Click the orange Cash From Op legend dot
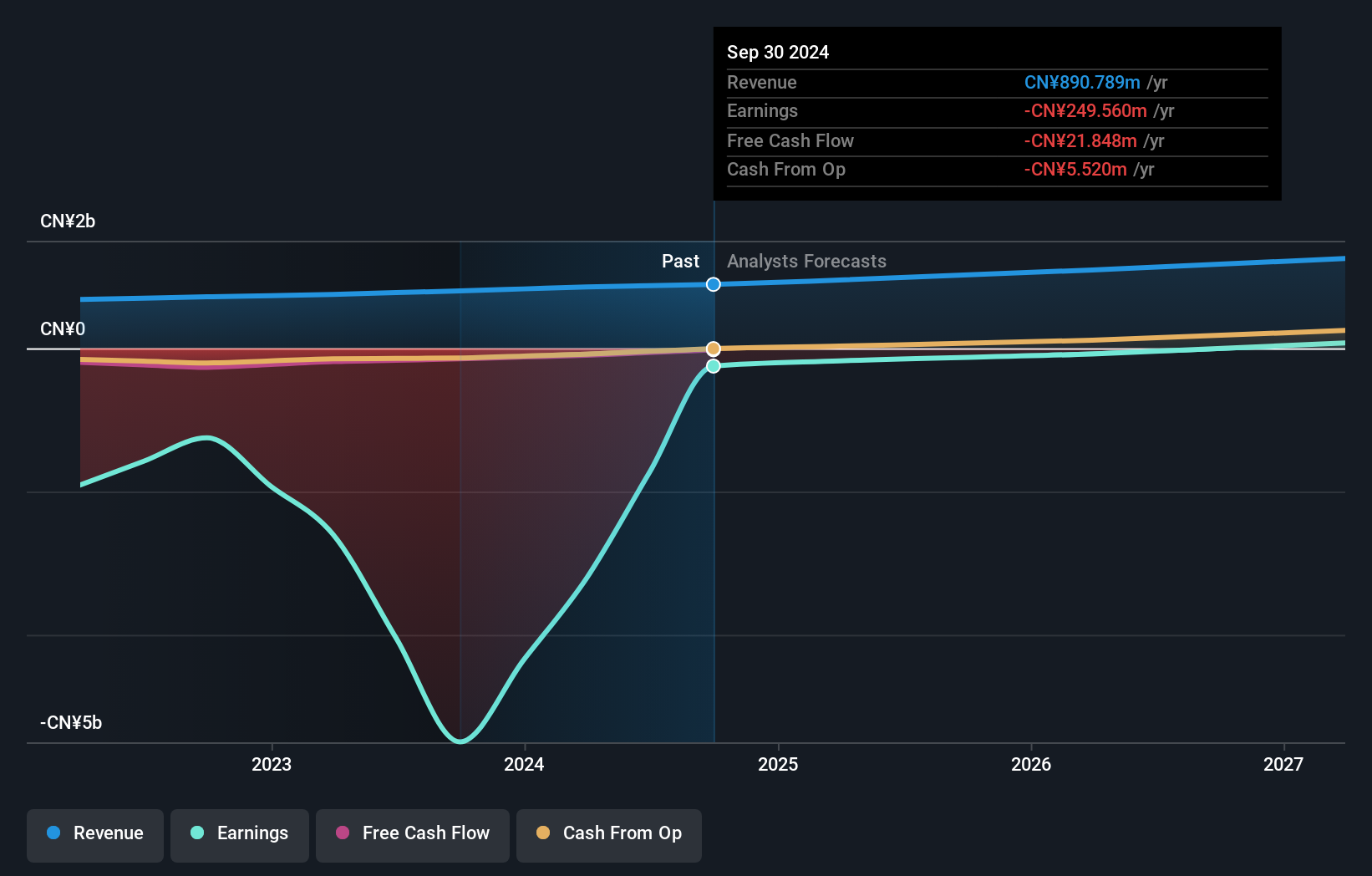 pos(543,833)
